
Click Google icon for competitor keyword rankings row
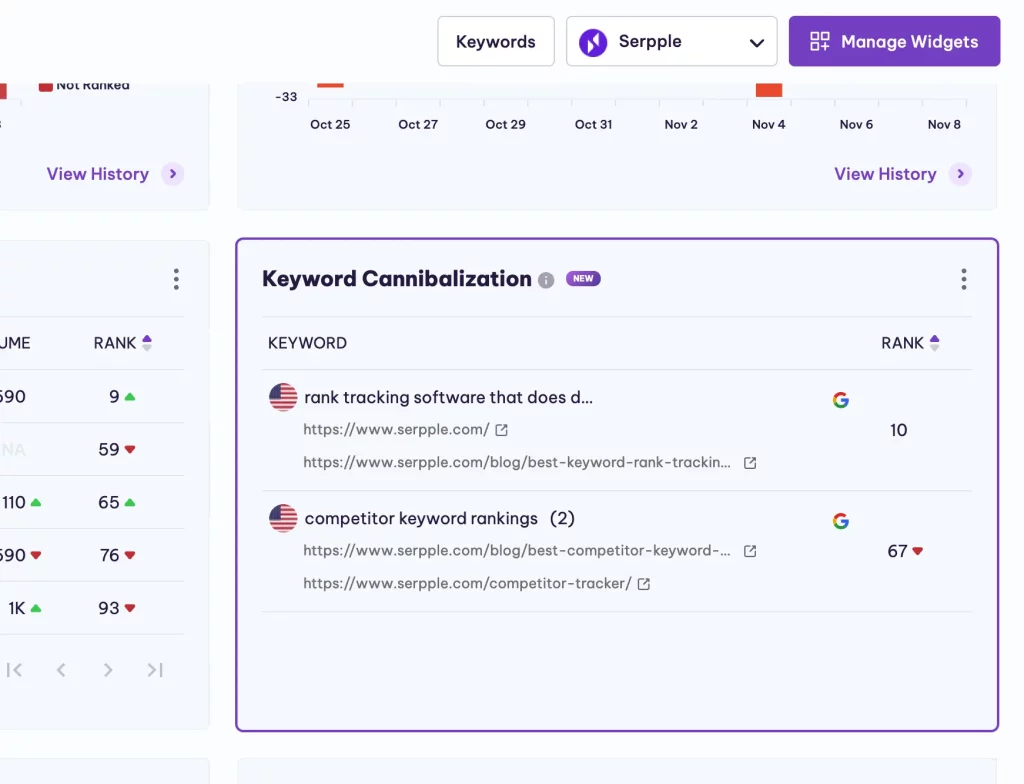[x=840, y=521]
